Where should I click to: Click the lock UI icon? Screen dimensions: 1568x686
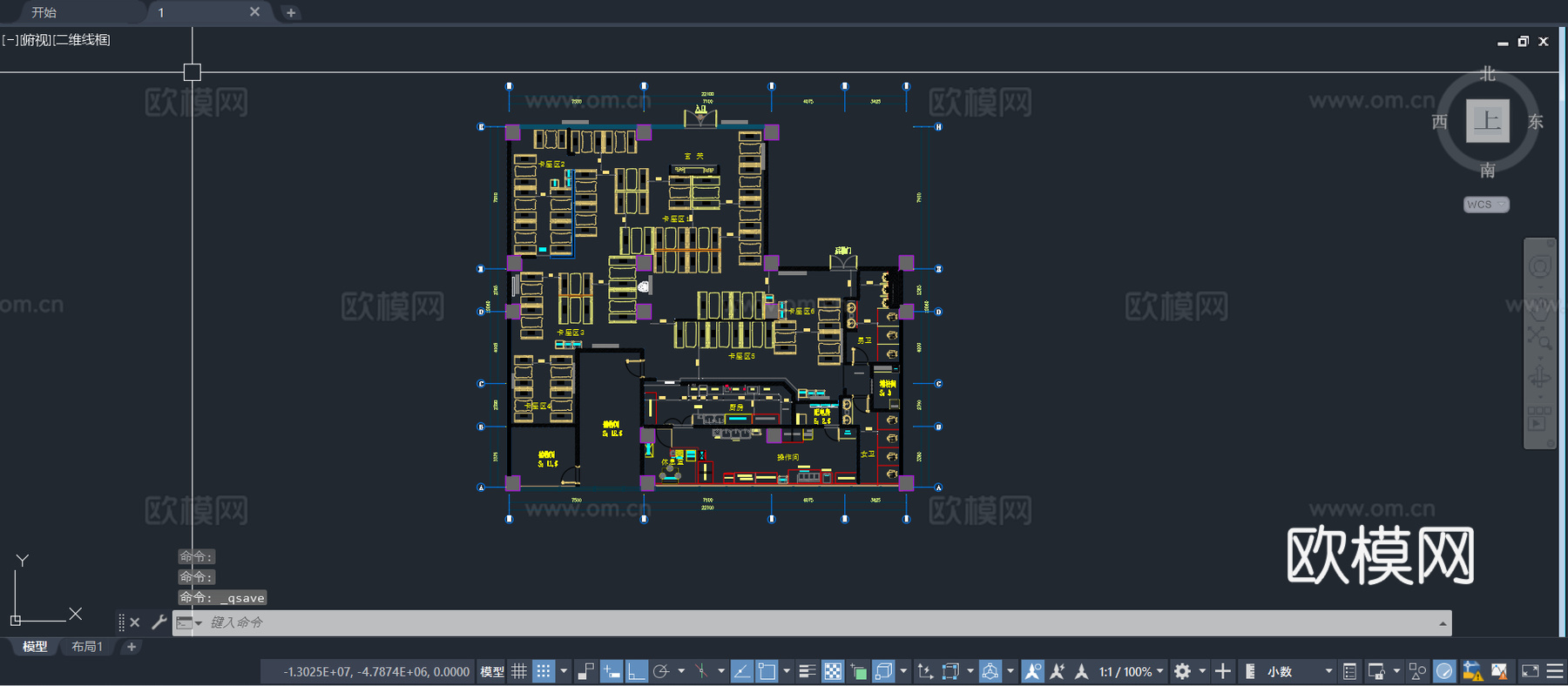point(1376,671)
